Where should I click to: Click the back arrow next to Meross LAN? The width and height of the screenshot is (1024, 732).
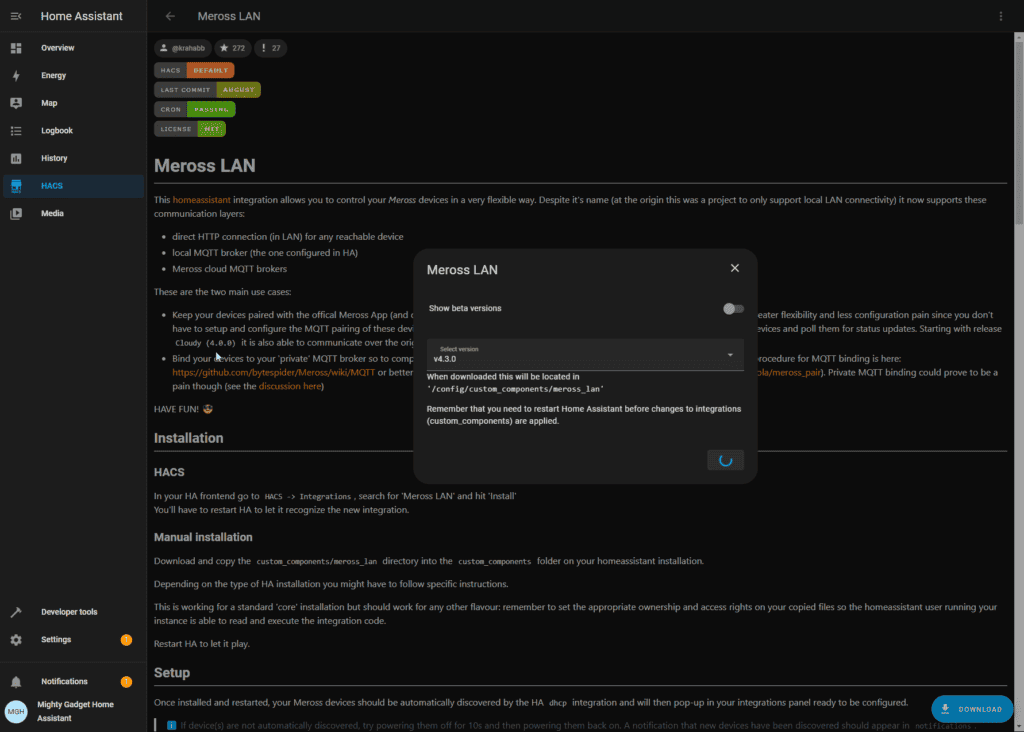170,16
